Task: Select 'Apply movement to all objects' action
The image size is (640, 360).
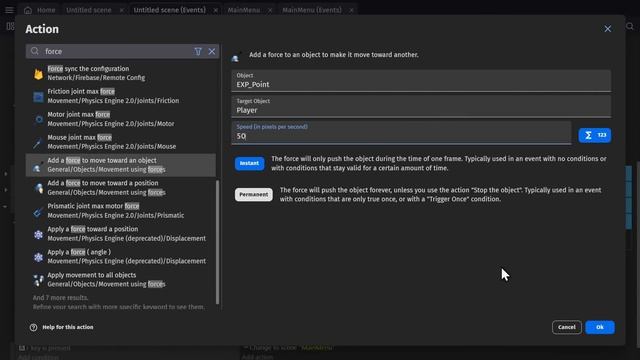Action: tap(120, 280)
